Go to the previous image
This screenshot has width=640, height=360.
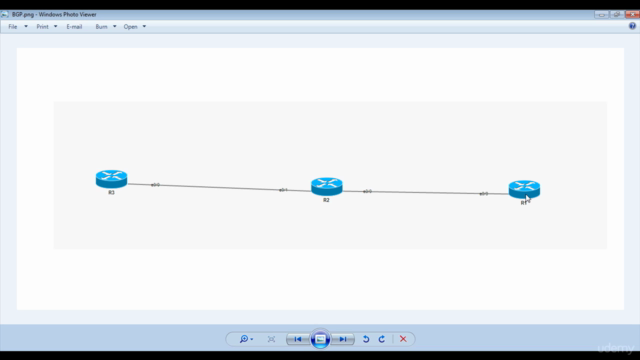click(298, 339)
